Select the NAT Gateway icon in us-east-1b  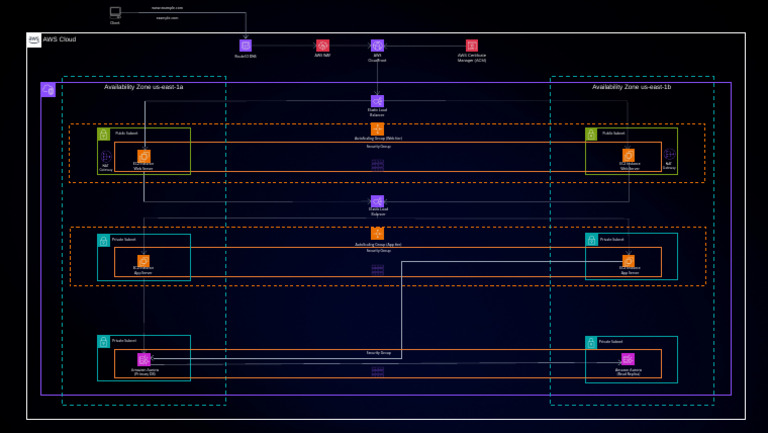pyautogui.click(x=669, y=154)
